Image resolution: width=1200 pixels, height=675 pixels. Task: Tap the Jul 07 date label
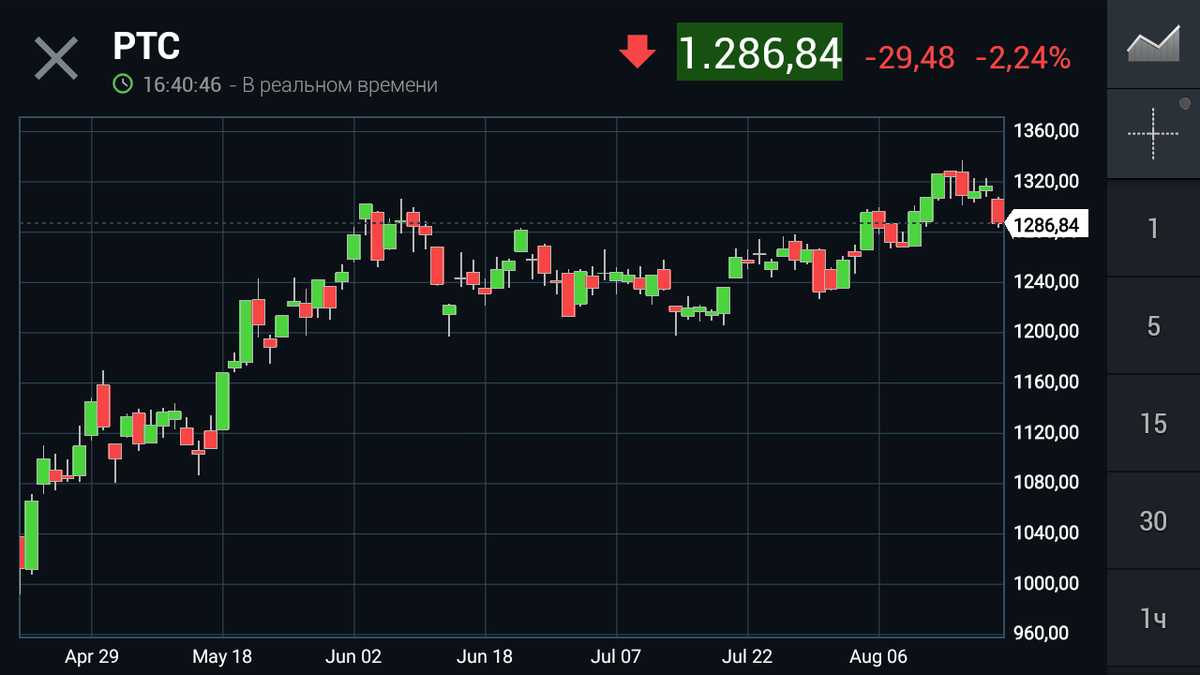click(x=617, y=657)
